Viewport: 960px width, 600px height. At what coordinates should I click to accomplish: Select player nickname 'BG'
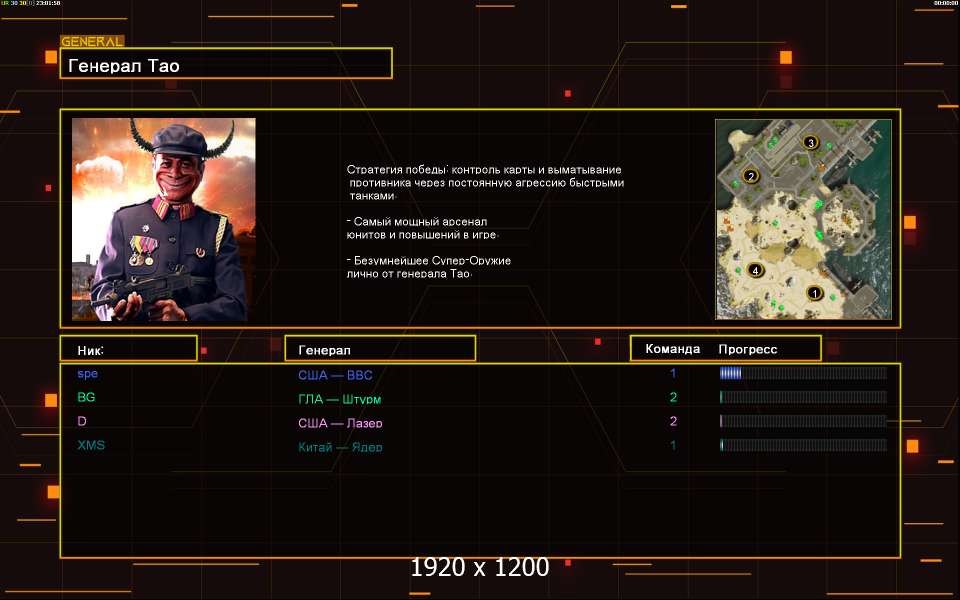[x=86, y=397]
